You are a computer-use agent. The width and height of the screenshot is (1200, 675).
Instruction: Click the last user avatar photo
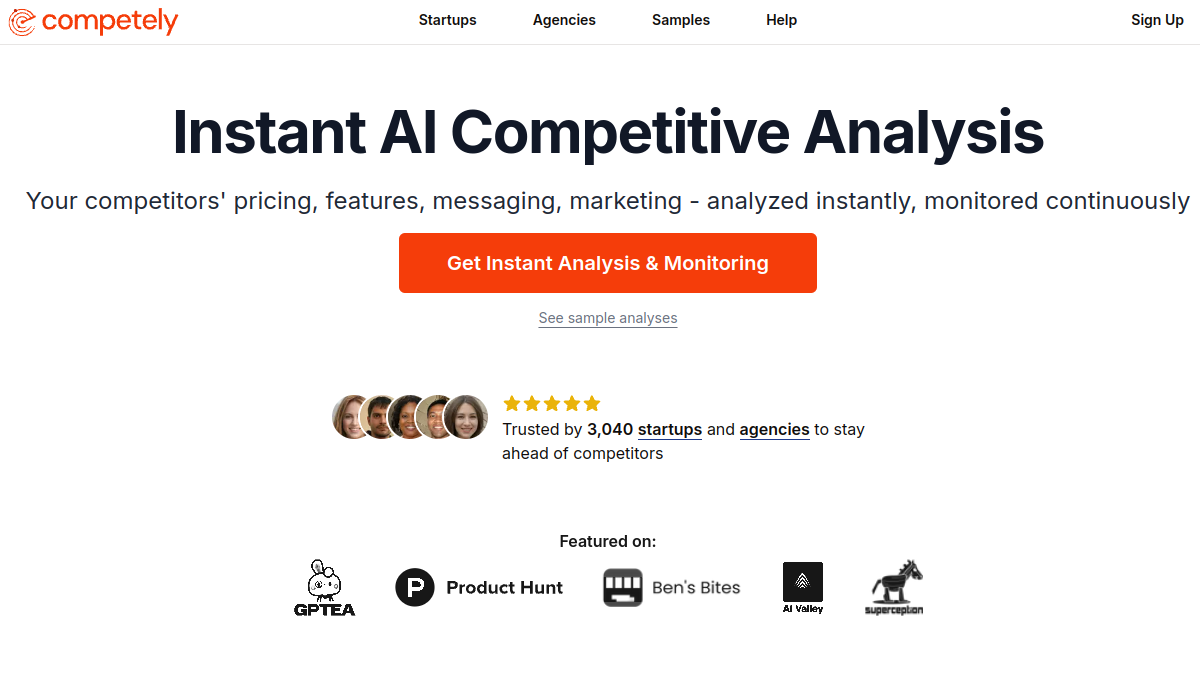coord(466,417)
